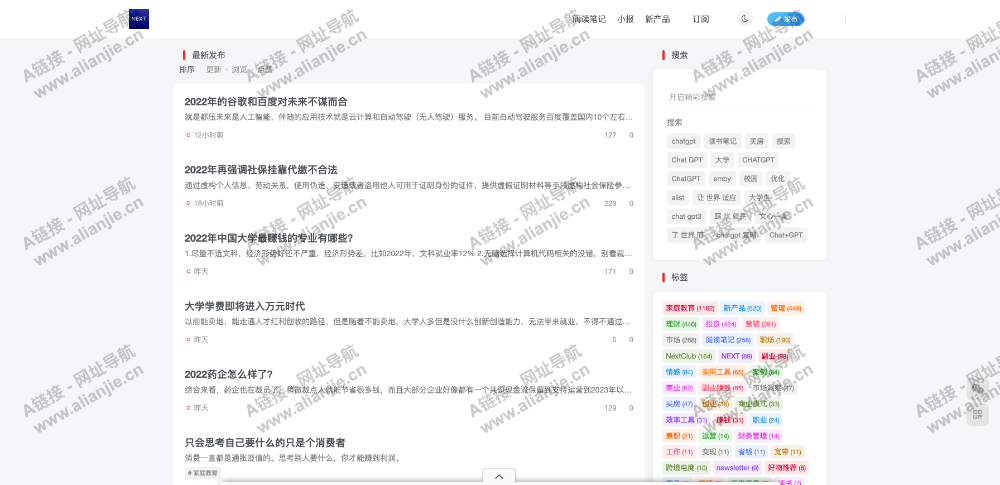Open tag 市场 (268)

[681, 340]
